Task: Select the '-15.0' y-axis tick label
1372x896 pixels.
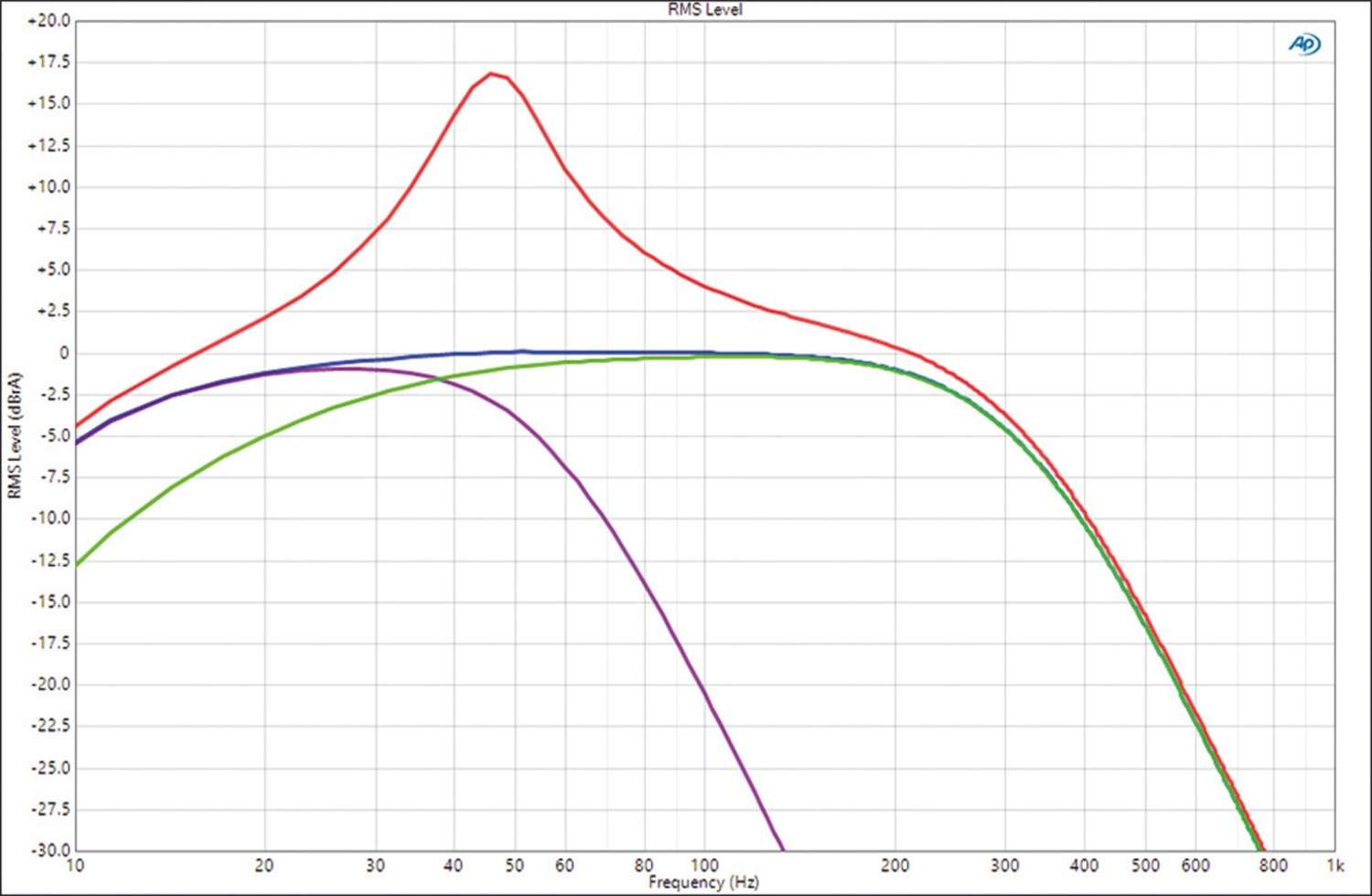Action: point(50,602)
